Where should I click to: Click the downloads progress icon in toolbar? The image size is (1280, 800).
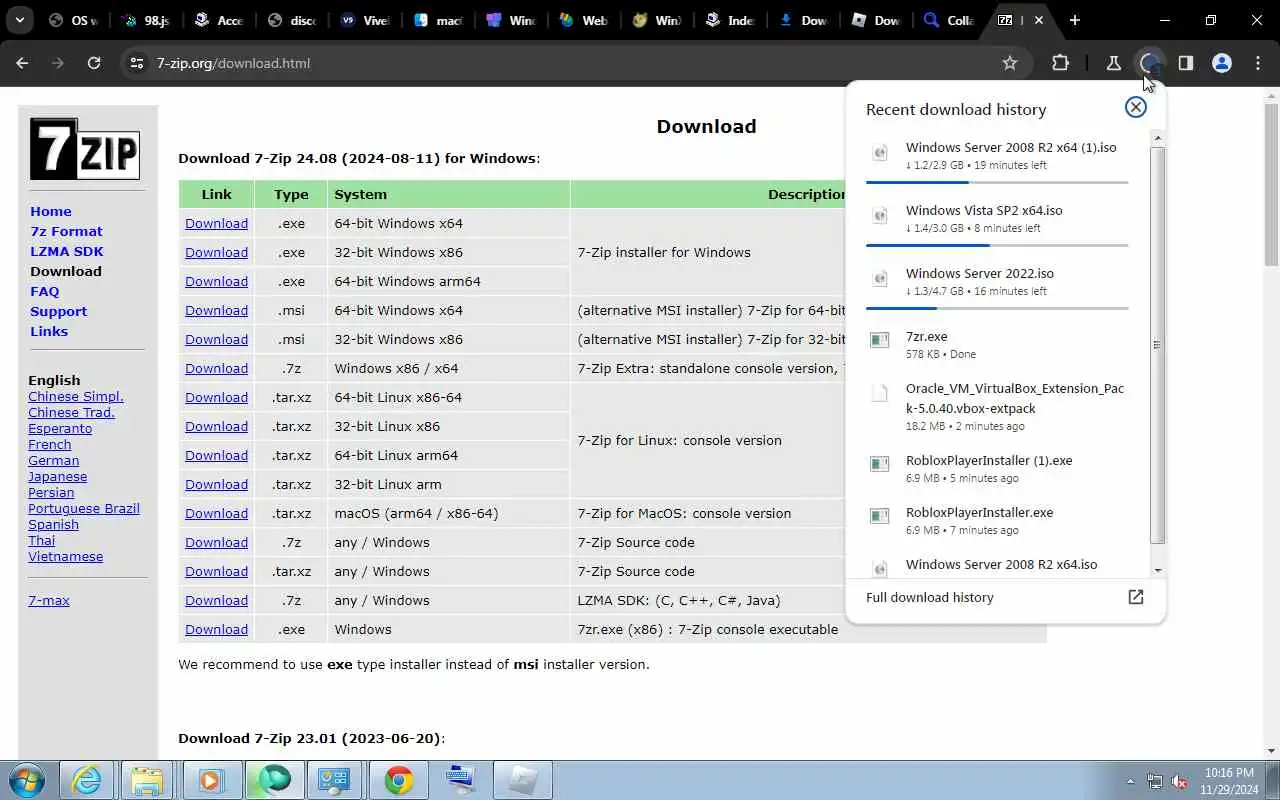pos(1150,63)
